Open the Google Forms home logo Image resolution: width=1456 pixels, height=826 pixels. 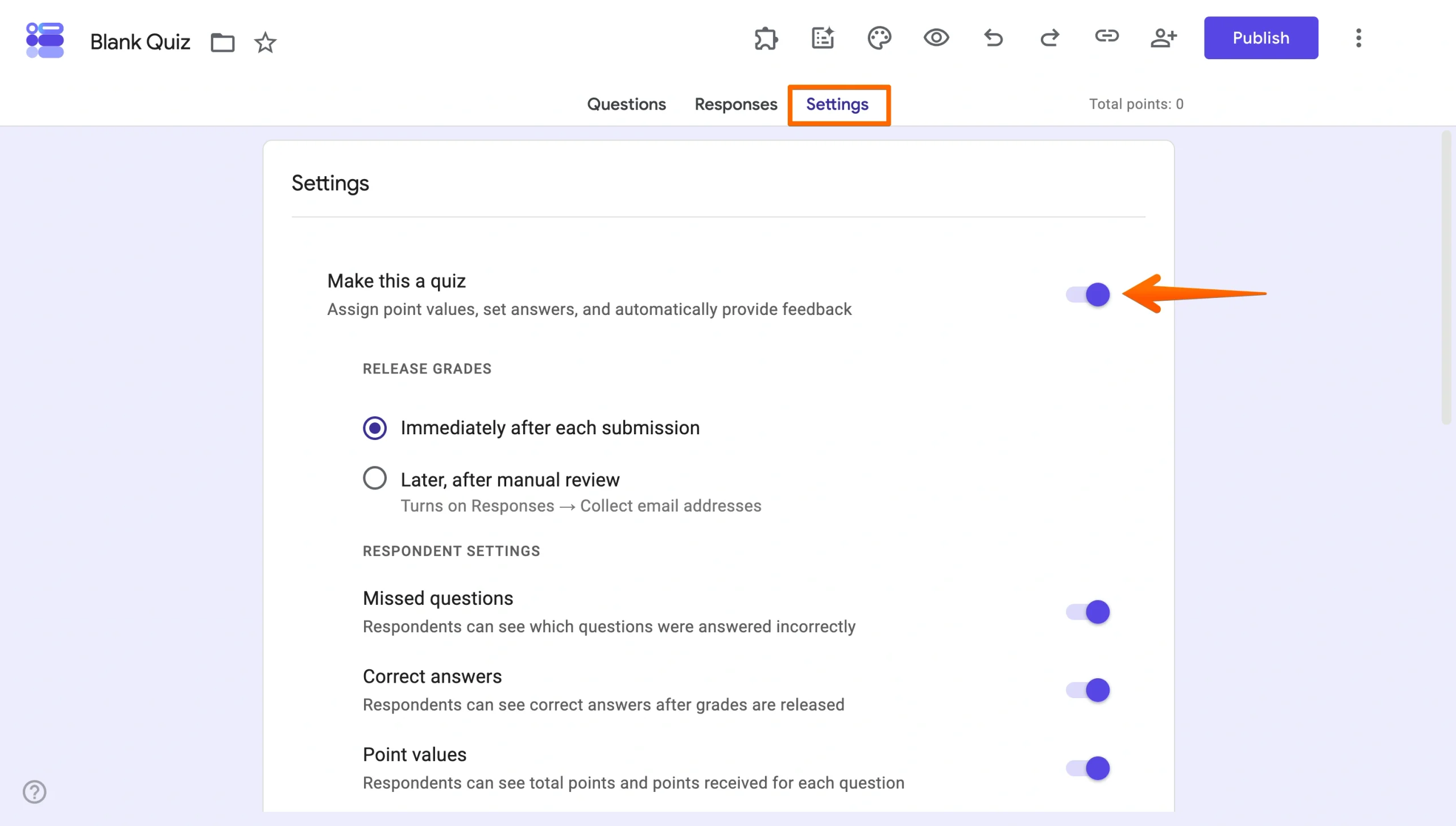coord(45,40)
